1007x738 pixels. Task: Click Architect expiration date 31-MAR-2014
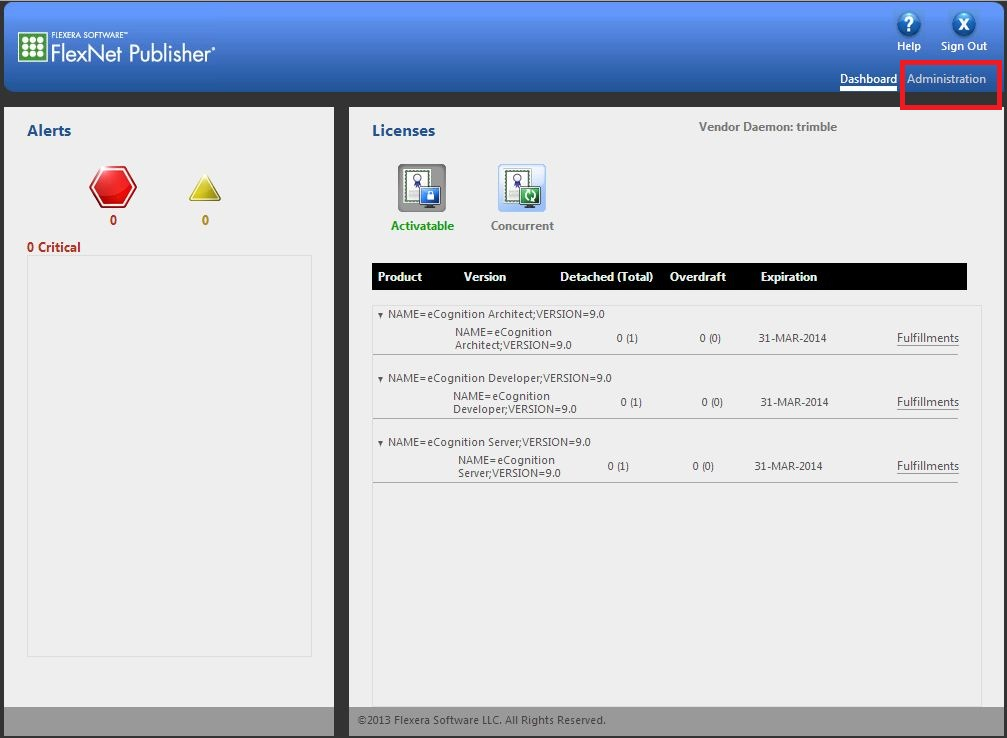tap(792, 338)
